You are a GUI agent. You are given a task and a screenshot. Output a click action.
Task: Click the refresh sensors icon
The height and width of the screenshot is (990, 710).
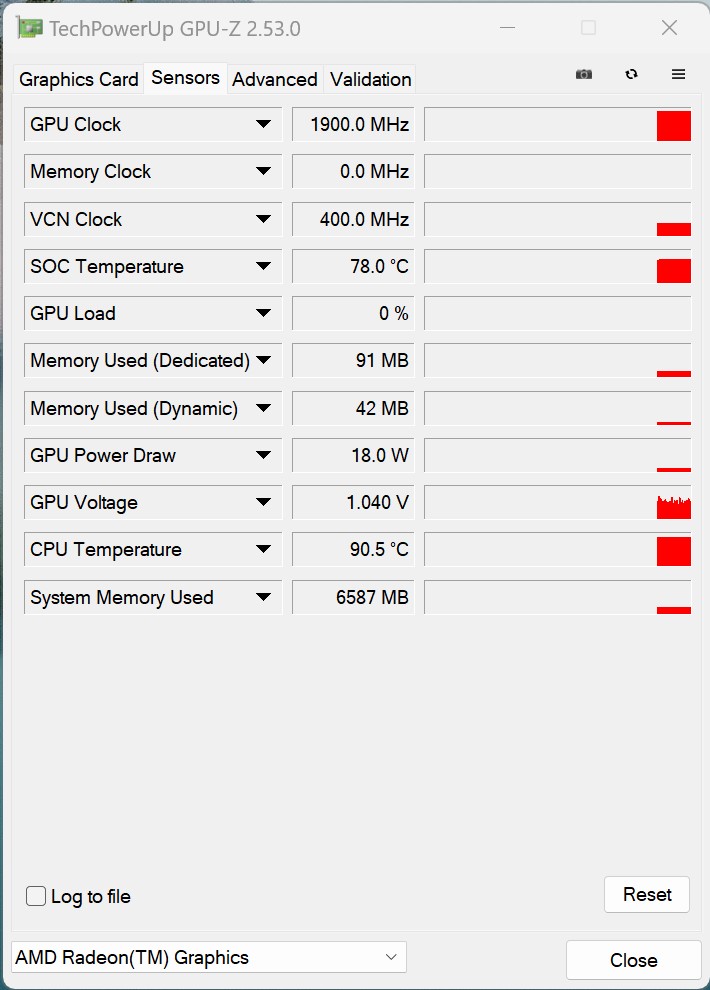(631, 75)
